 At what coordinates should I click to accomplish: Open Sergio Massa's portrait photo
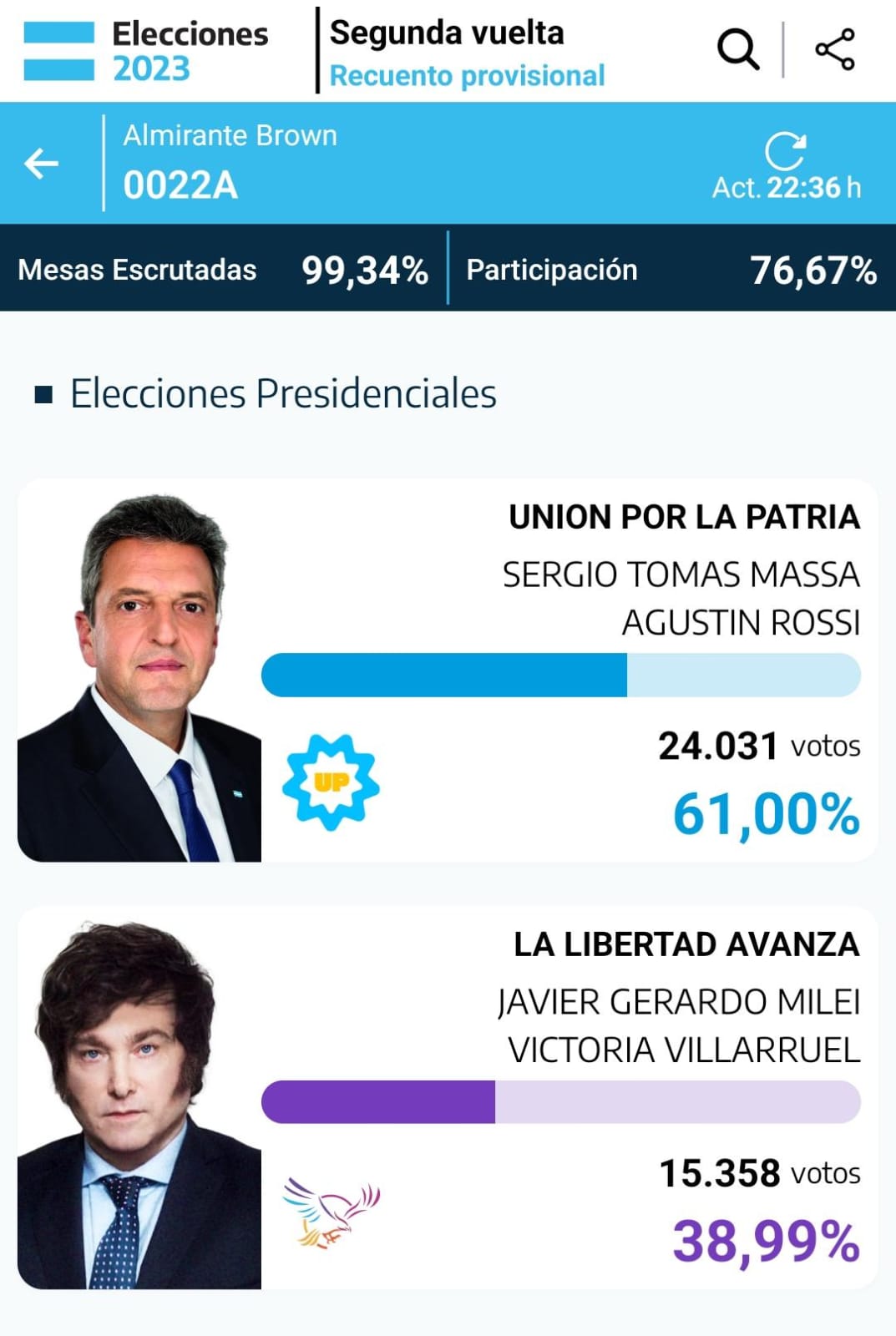coord(139,677)
